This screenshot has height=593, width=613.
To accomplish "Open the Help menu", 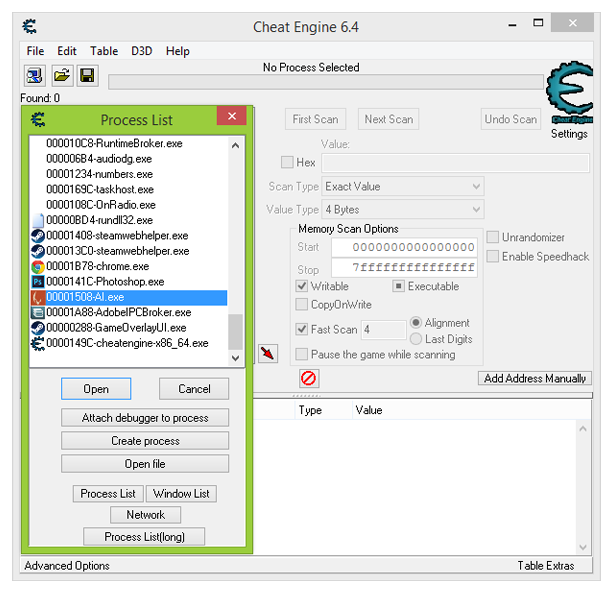I will coord(177,51).
